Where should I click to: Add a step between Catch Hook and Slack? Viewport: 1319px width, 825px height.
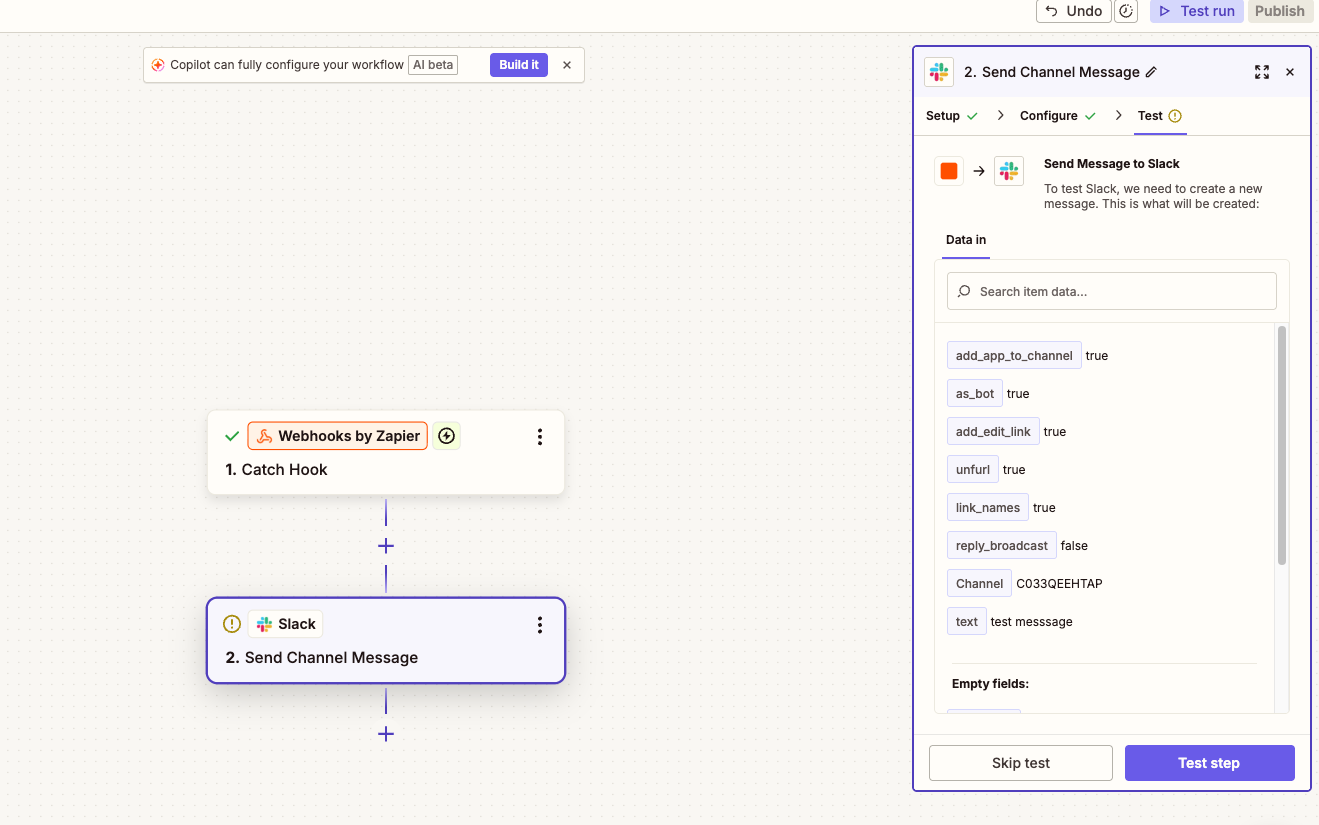click(x=386, y=546)
